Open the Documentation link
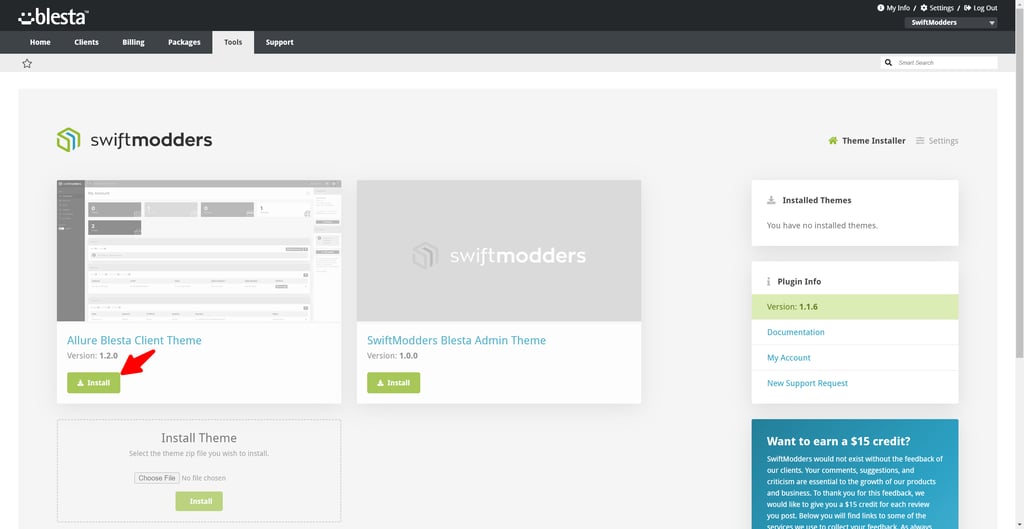Screen dimensions: 1024x529 (x=795, y=332)
